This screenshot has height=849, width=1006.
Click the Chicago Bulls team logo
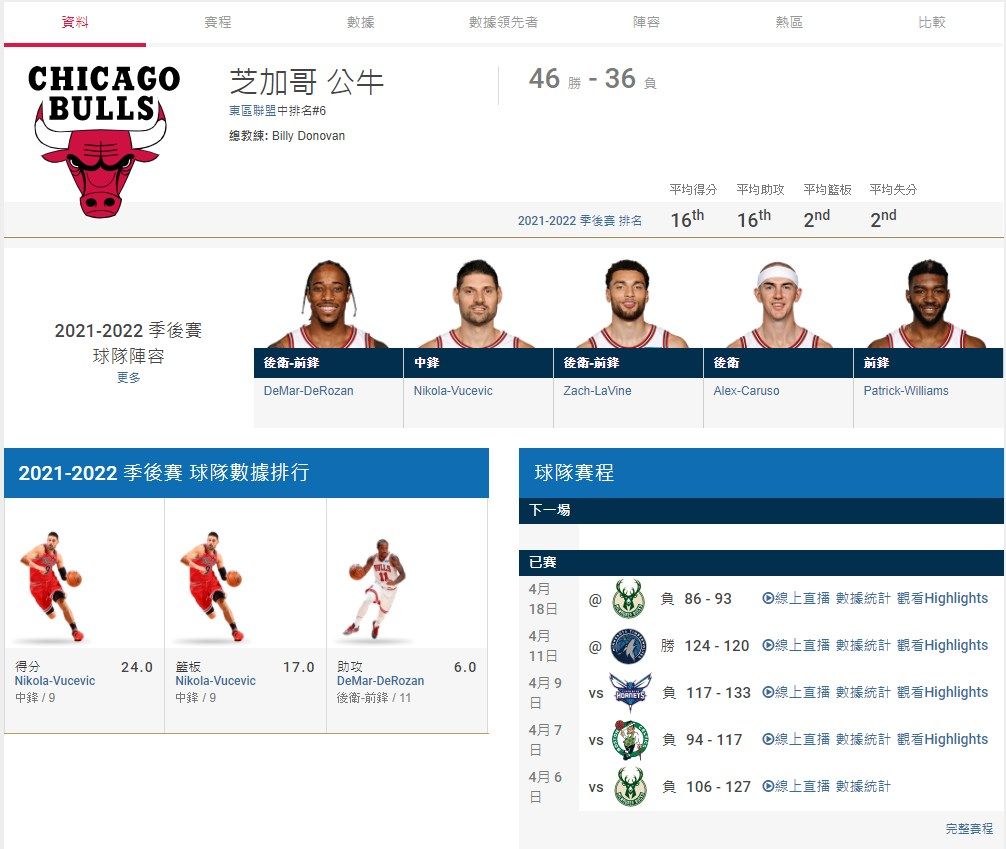(x=104, y=141)
